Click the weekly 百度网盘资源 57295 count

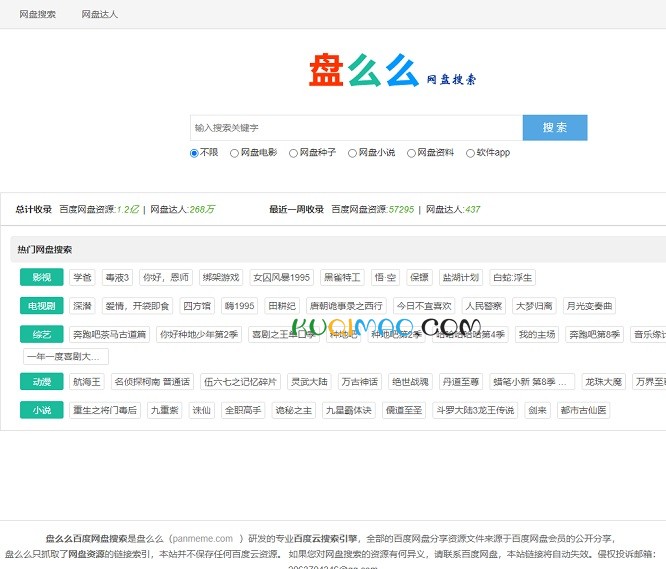click(401, 209)
